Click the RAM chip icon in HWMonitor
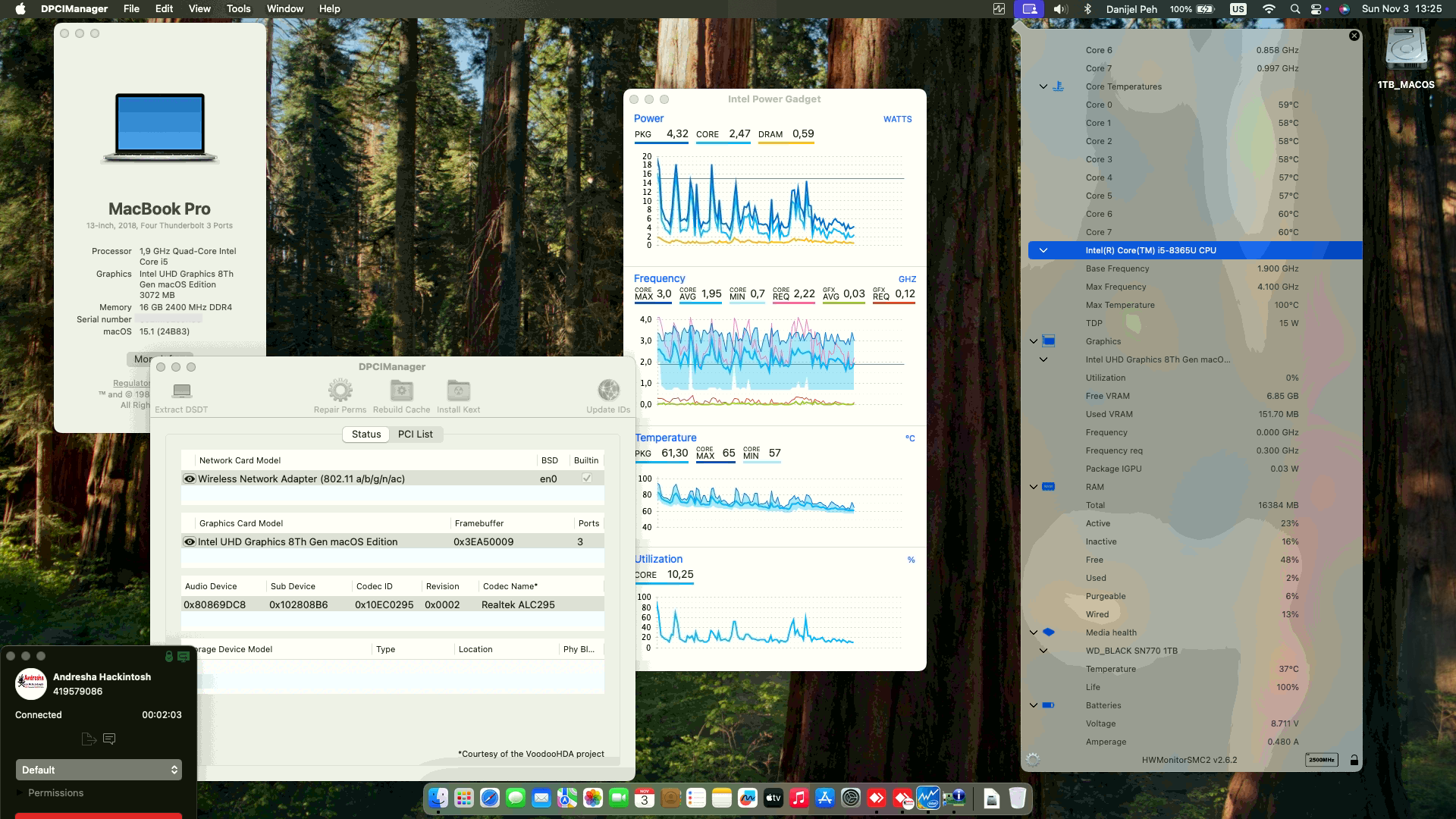Image resolution: width=1456 pixels, height=819 pixels. [1049, 487]
